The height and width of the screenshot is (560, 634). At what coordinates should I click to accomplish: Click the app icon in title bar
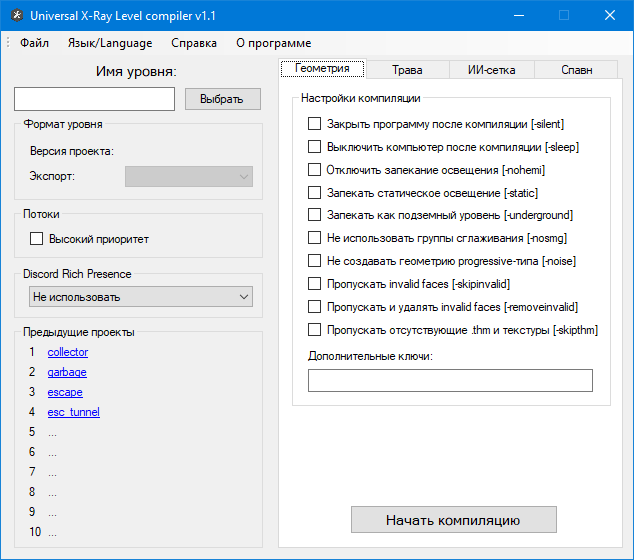point(15,16)
